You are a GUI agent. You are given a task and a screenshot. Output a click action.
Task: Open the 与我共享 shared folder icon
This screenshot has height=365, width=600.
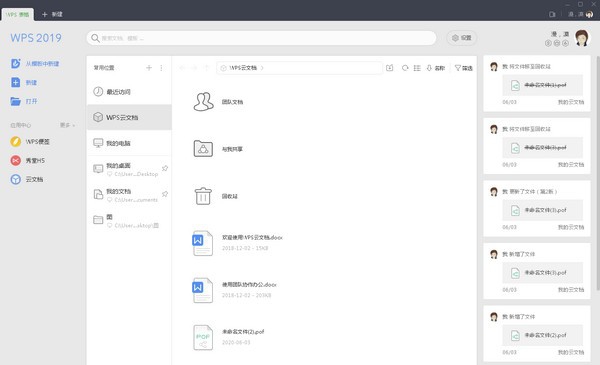point(203,148)
